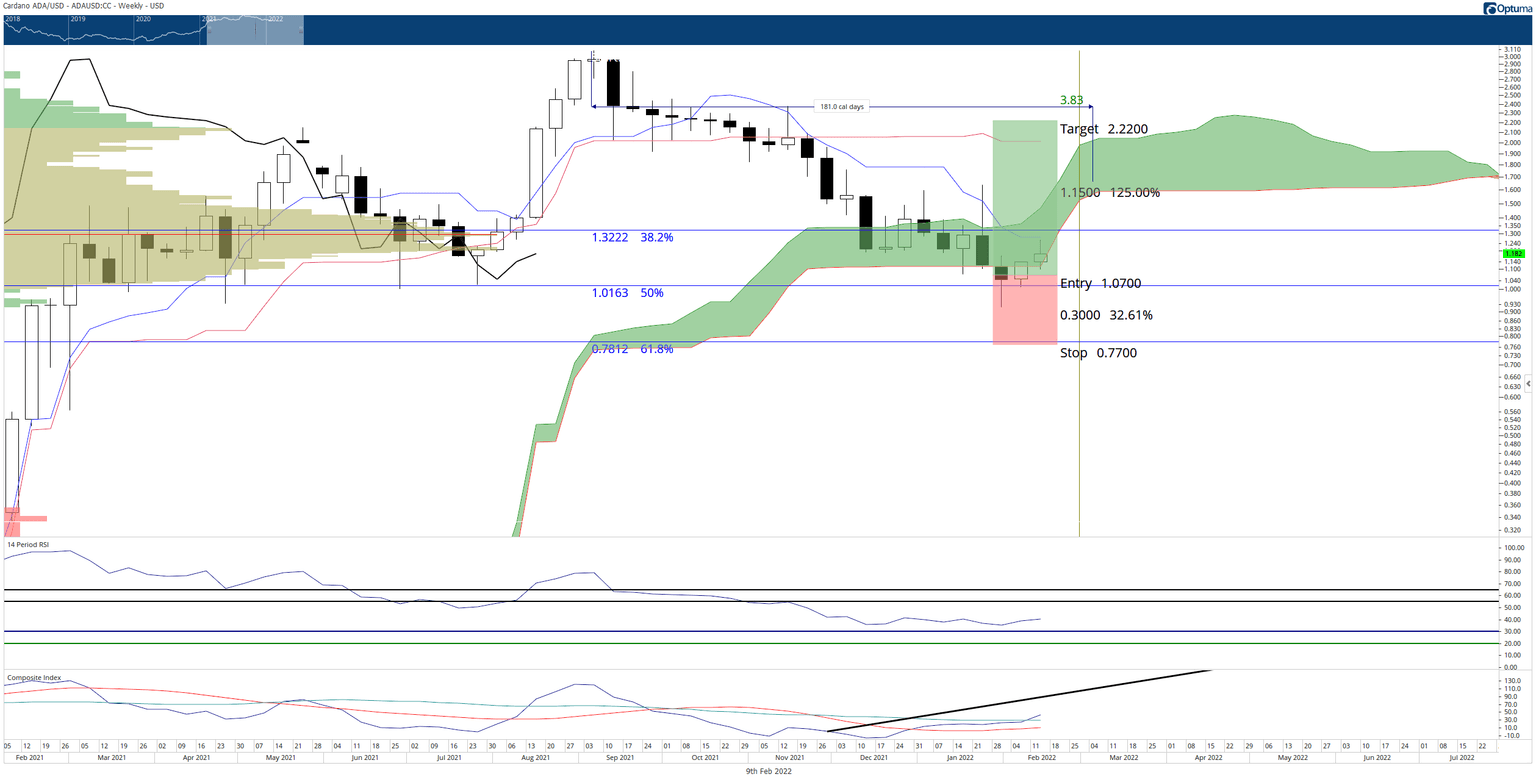Click 'Mar 2021' on the date axis

point(112,758)
